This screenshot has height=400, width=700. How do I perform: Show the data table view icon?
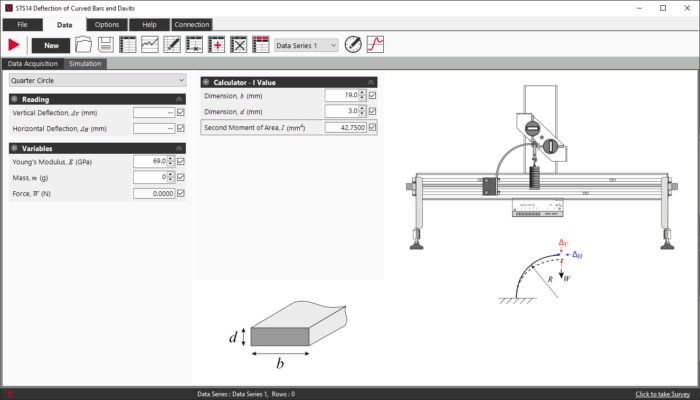point(128,45)
